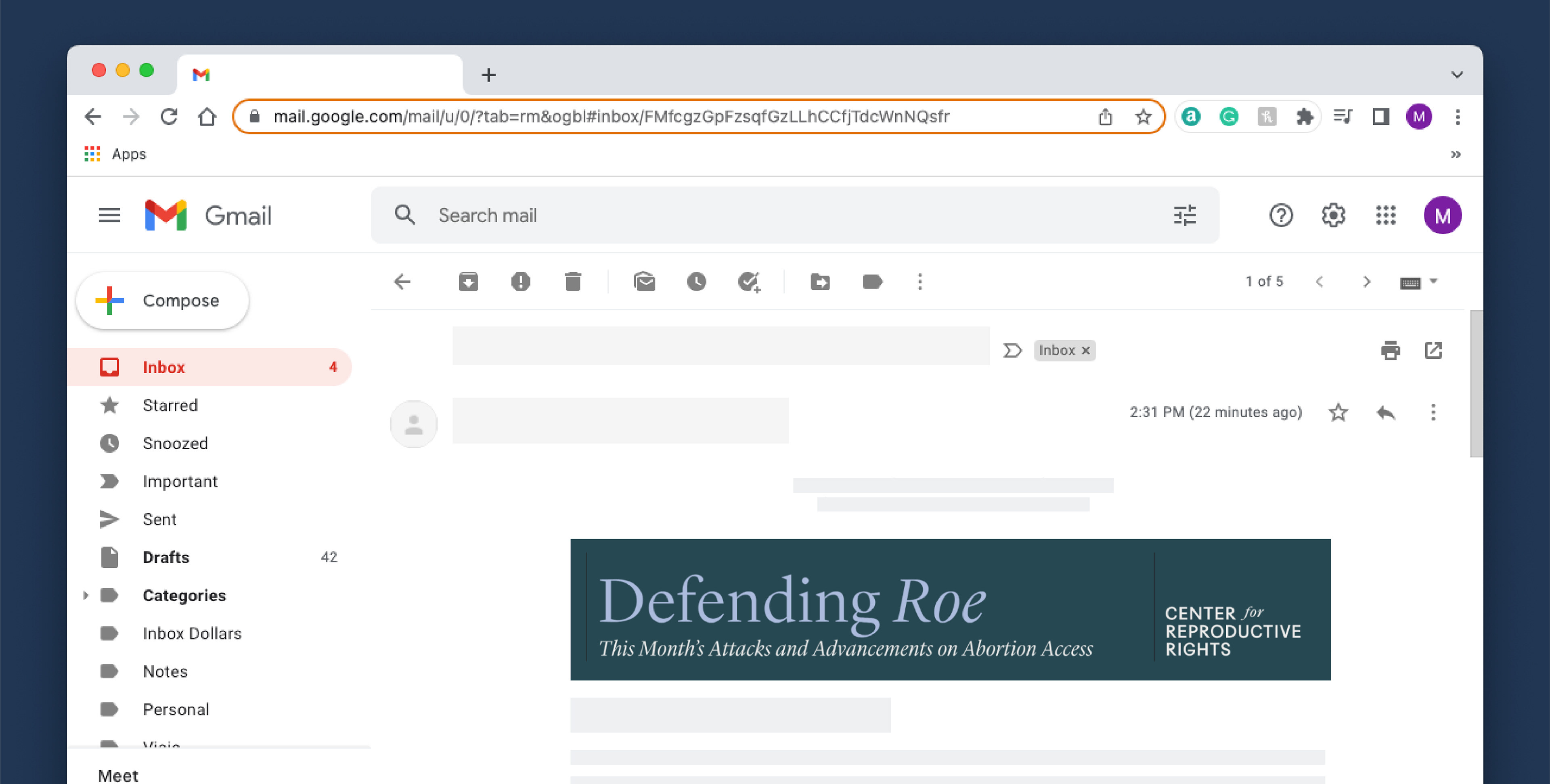This screenshot has height=784, width=1550.
Task: Open Gmail Support help icon
Action: point(1281,215)
